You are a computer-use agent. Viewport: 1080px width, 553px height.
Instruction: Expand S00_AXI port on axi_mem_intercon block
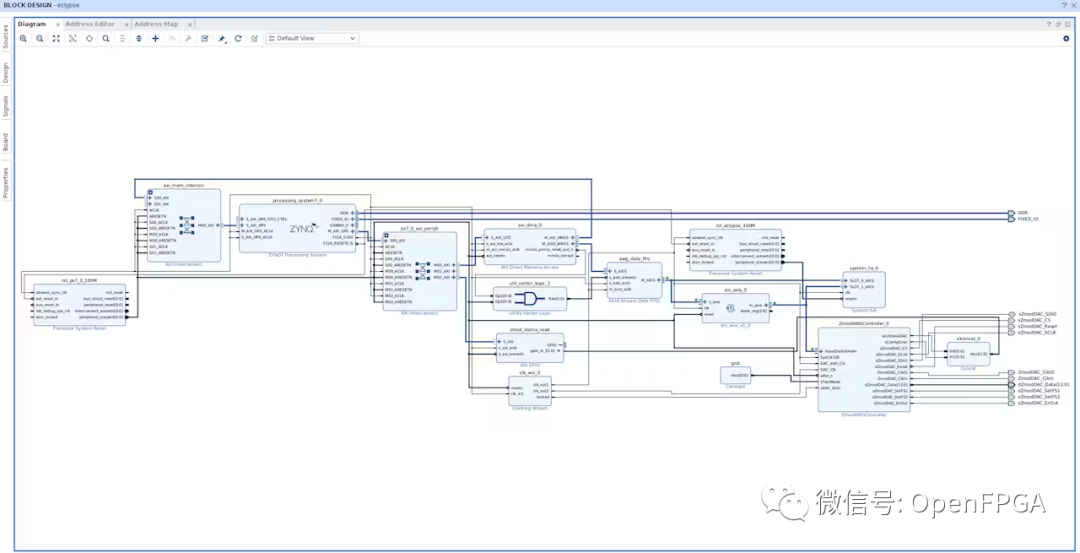150,198
